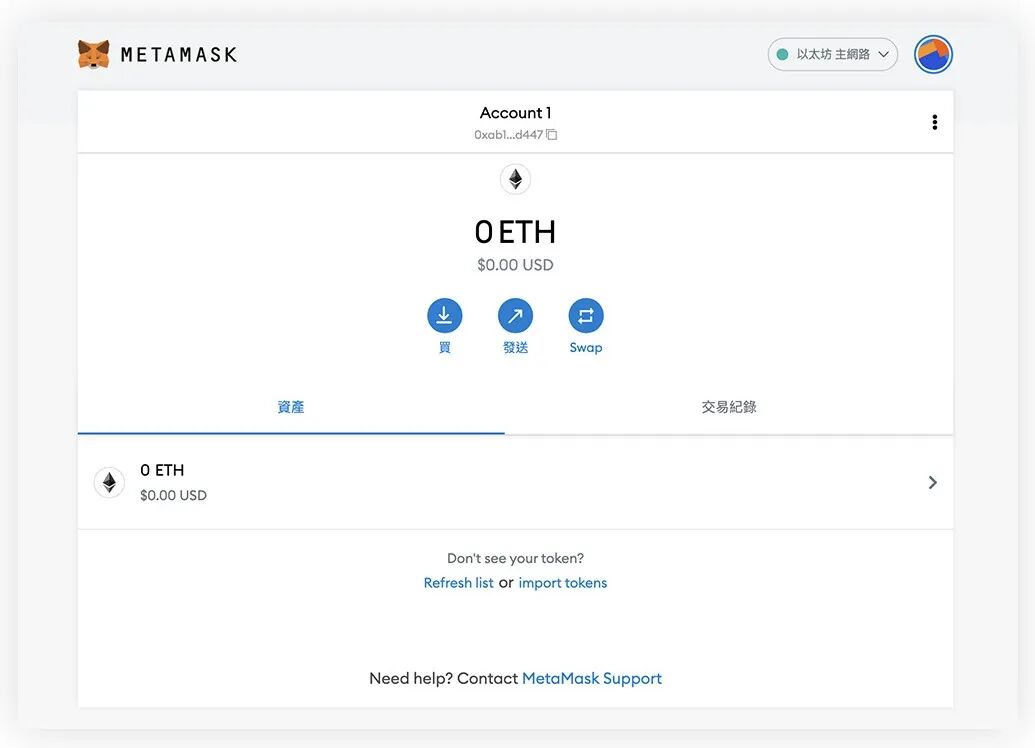
Task: Open the account avatar menu
Action: 933,54
